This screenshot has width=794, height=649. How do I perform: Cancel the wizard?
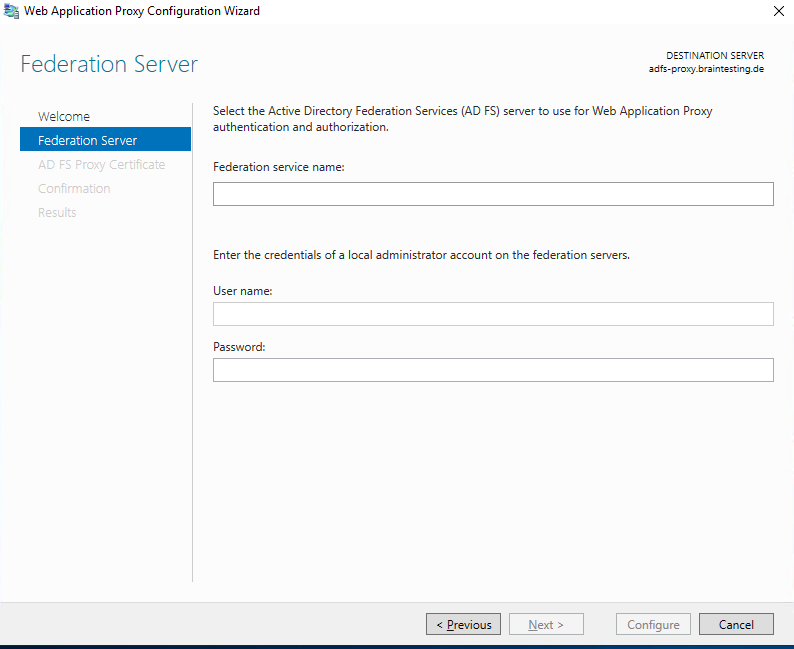click(x=736, y=624)
